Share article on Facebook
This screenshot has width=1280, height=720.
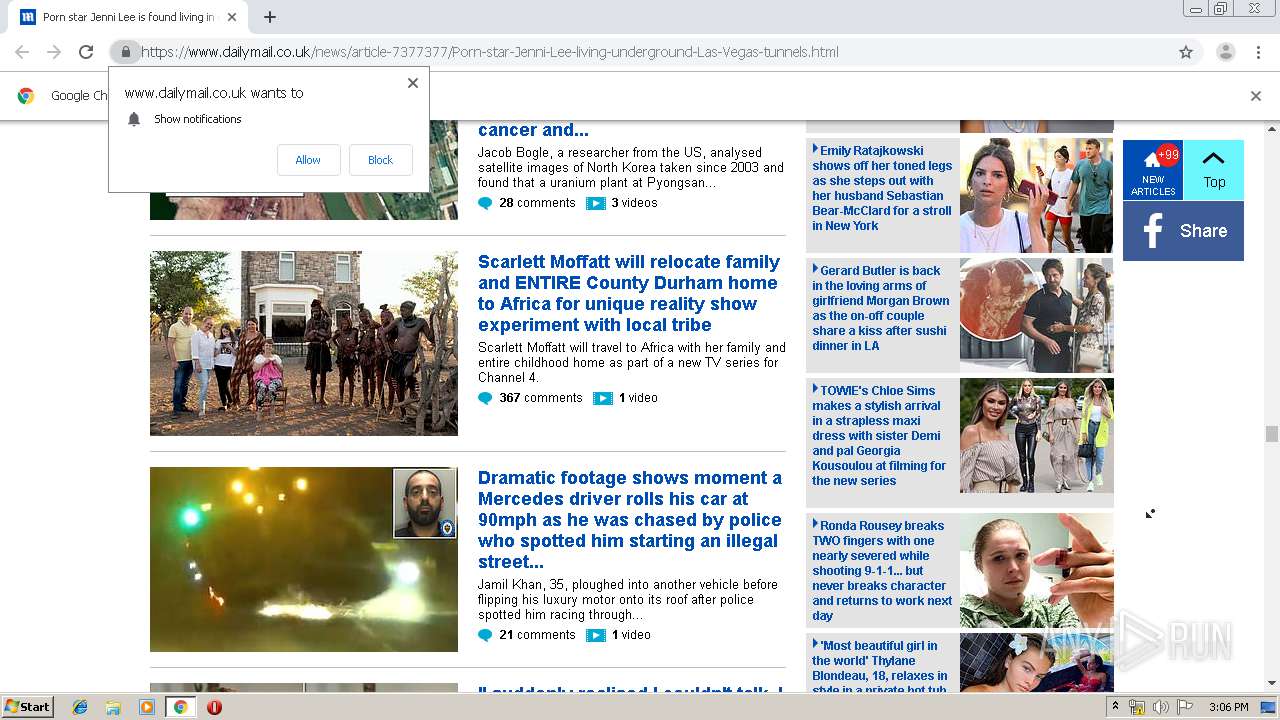(x=1183, y=231)
